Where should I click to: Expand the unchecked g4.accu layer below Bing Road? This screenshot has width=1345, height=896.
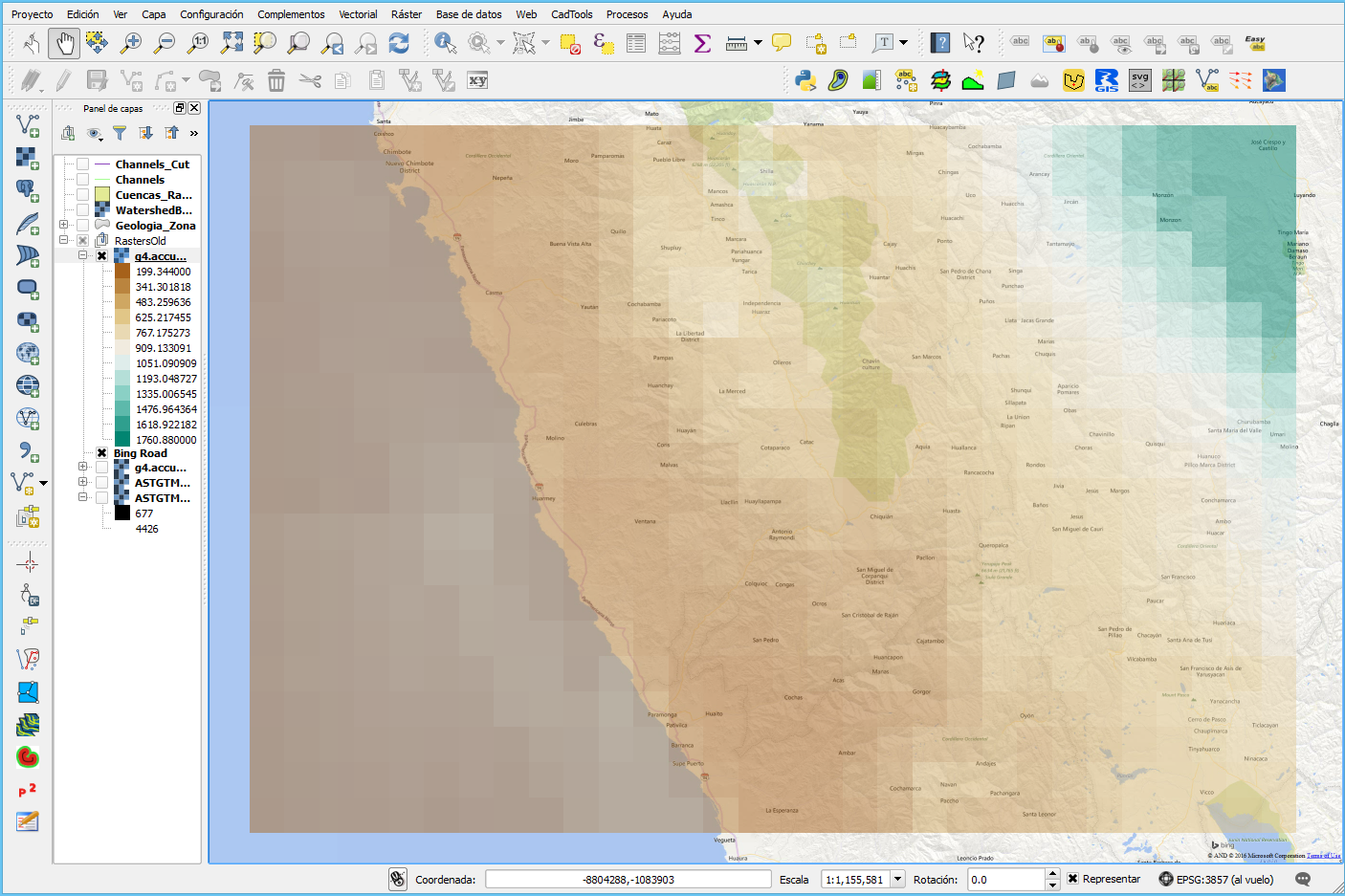82,468
